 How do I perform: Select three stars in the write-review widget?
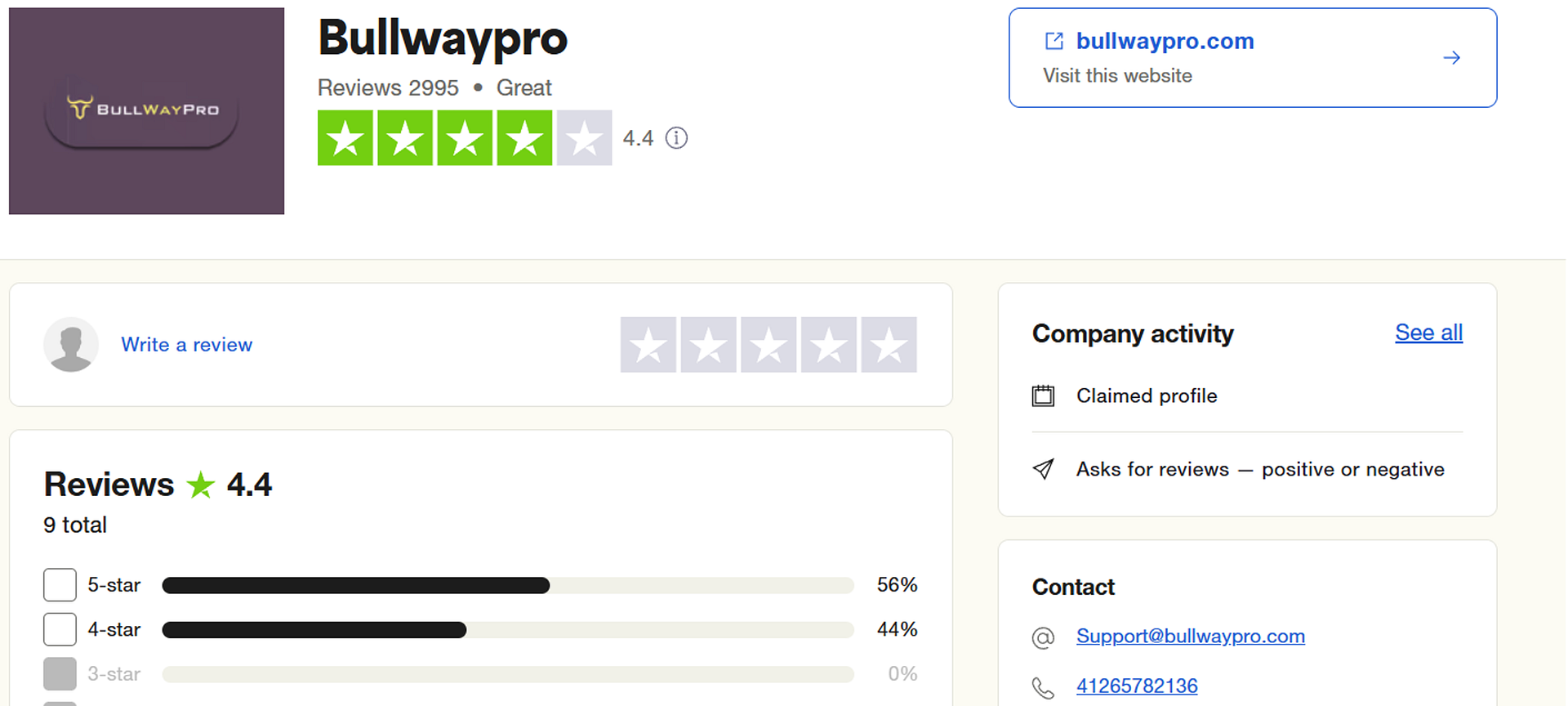768,345
